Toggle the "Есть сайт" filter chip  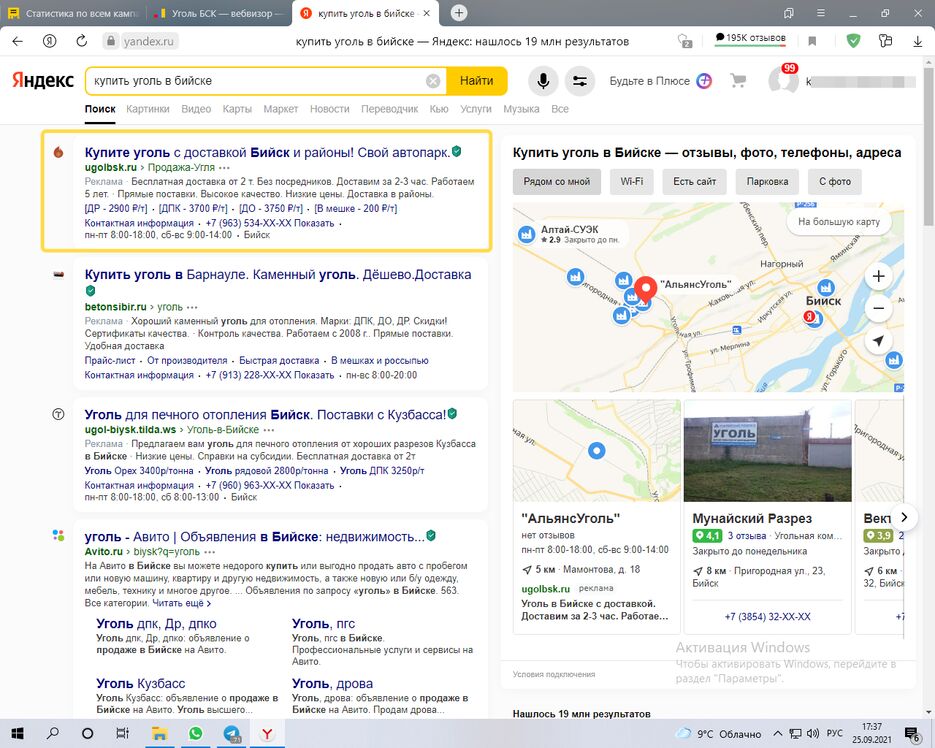pyautogui.click(x=695, y=182)
